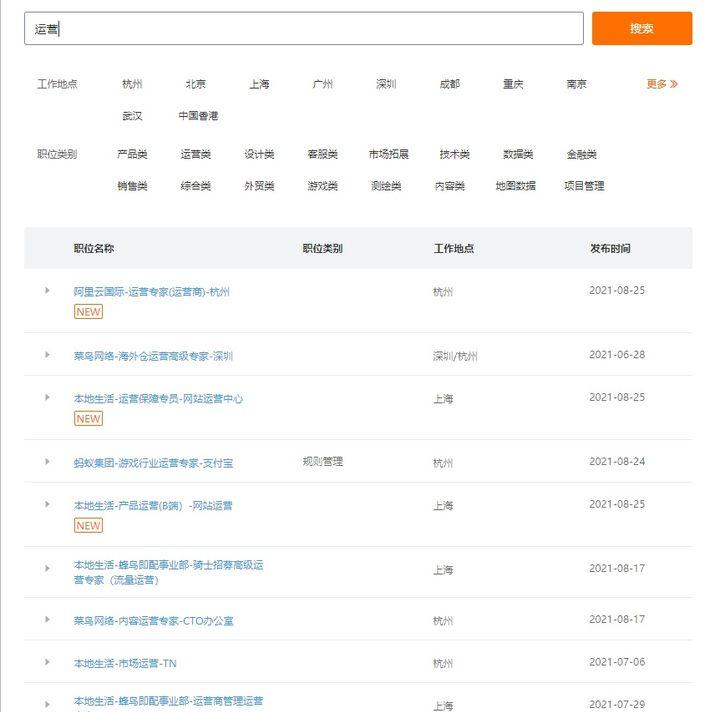Image resolution: width=720 pixels, height=712 pixels.
Task: Filter by 外贸类 category
Action: (259, 186)
